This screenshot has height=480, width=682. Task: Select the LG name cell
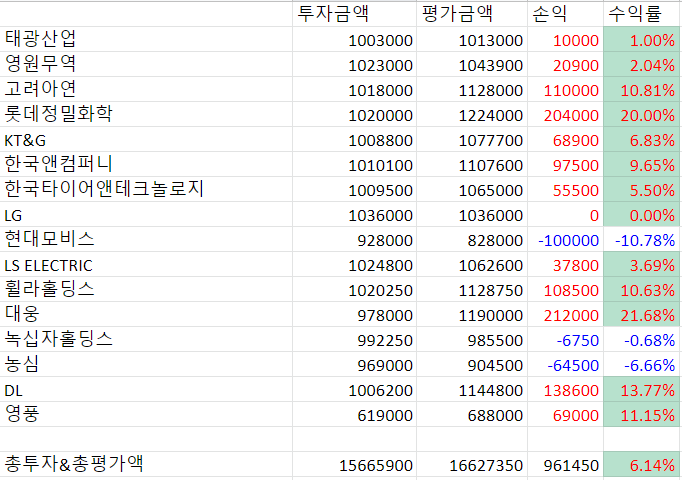coord(146,214)
